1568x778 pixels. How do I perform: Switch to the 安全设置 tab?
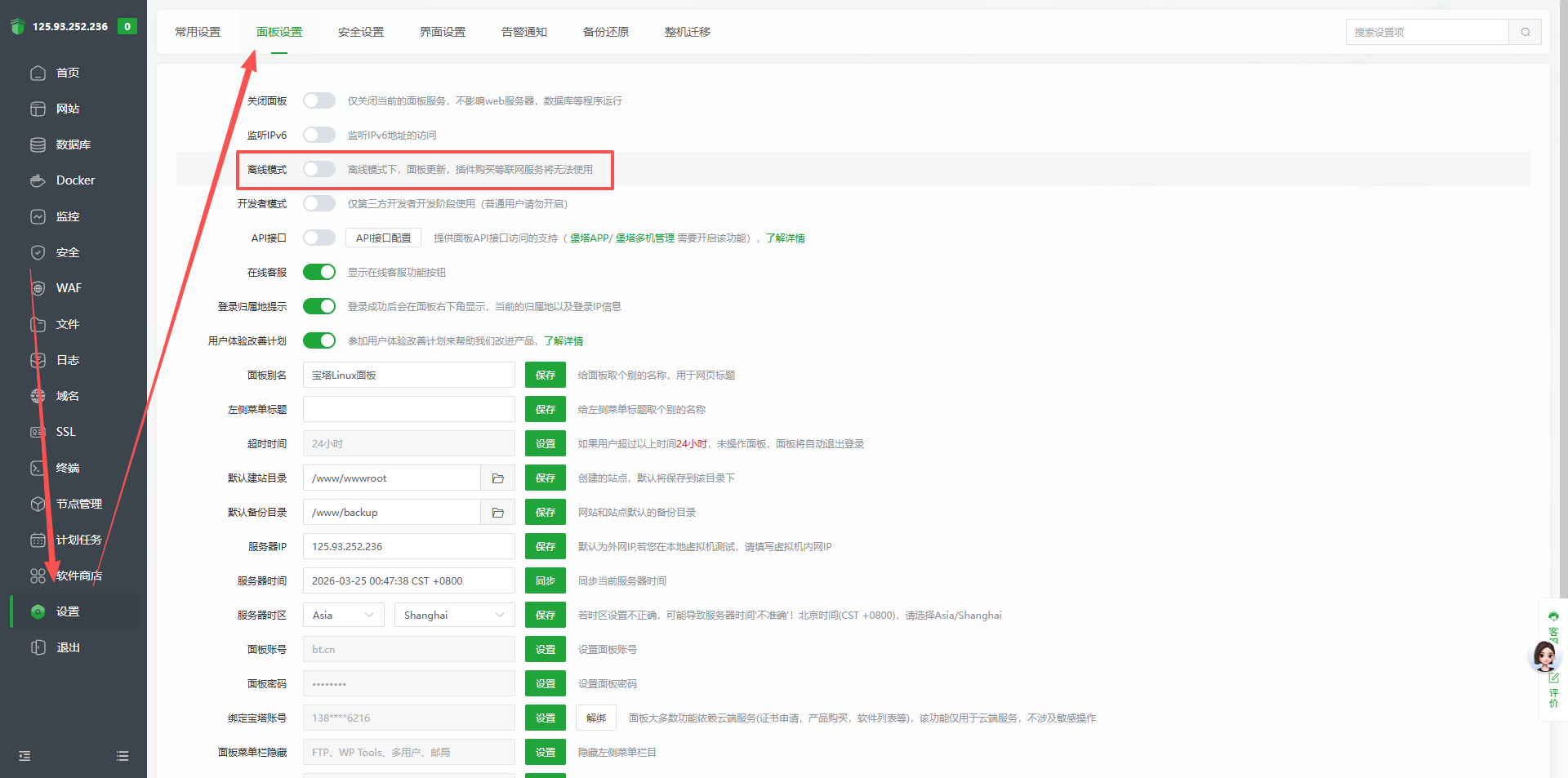(x=360, y=32)
